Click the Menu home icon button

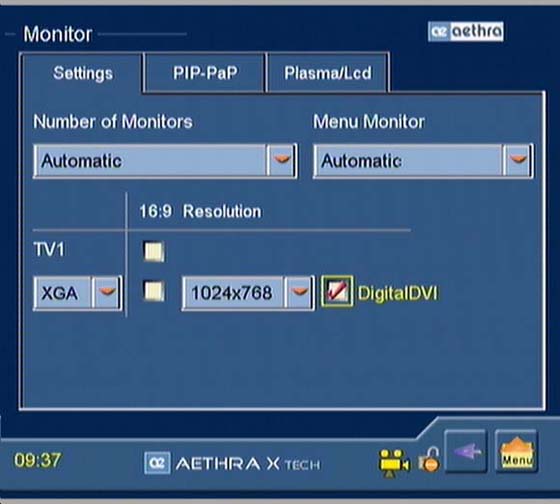click(516, 451)
